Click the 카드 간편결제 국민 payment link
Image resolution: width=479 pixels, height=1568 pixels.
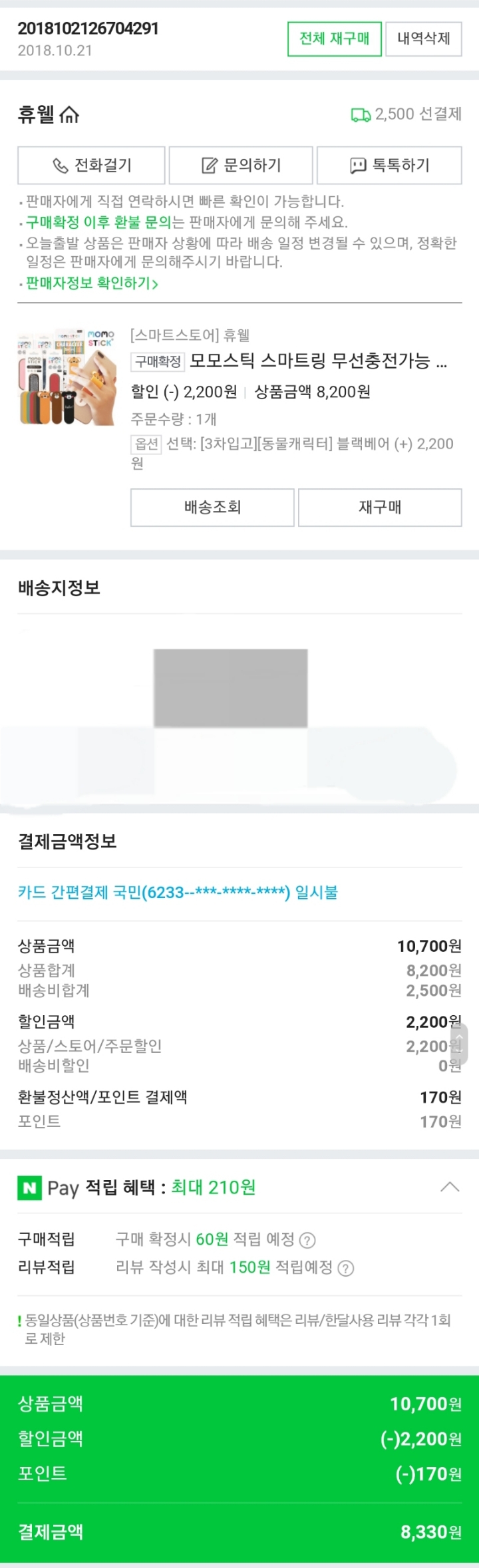coord(178,892)
